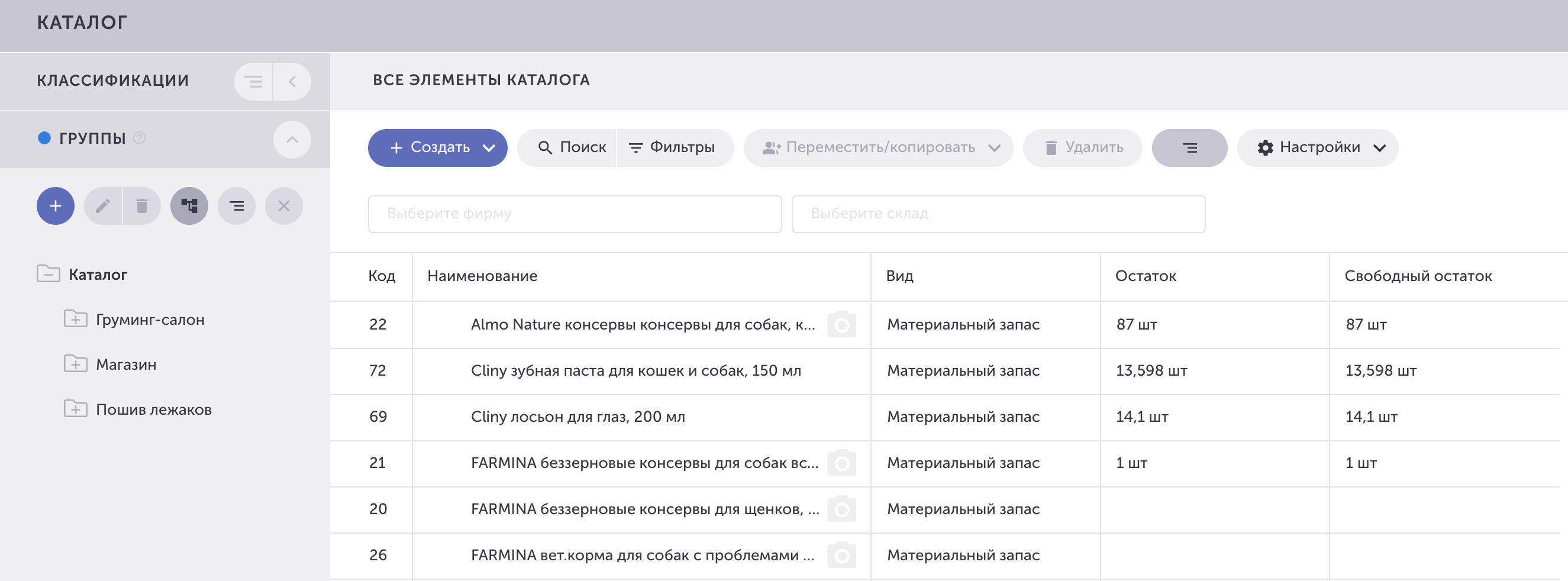Screen dimensions: 1568x581
Task: Click Свободный остаток 14,1 шт cell
Action: coord(1372,417)
